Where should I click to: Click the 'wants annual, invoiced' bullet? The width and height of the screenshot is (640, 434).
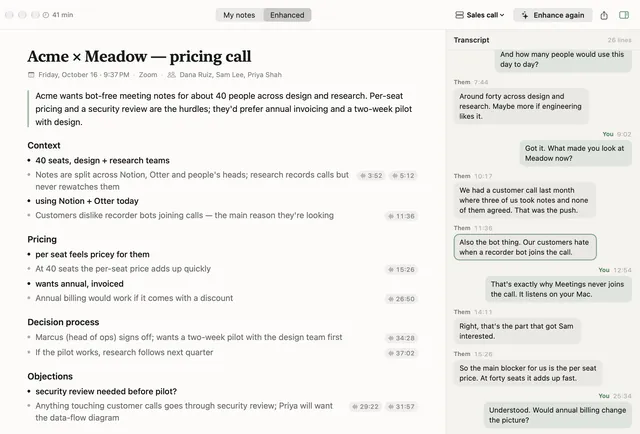79,284
